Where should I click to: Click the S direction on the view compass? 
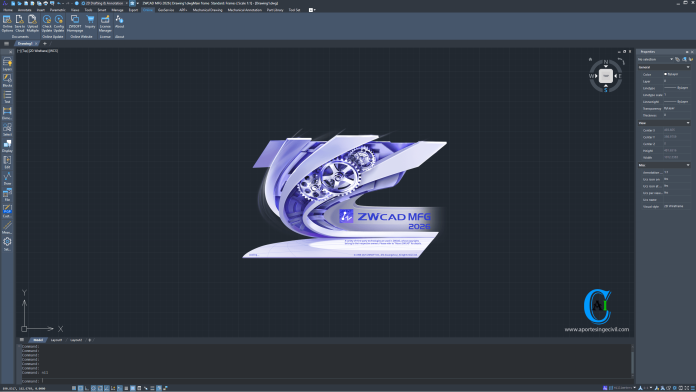pos(605,90)
